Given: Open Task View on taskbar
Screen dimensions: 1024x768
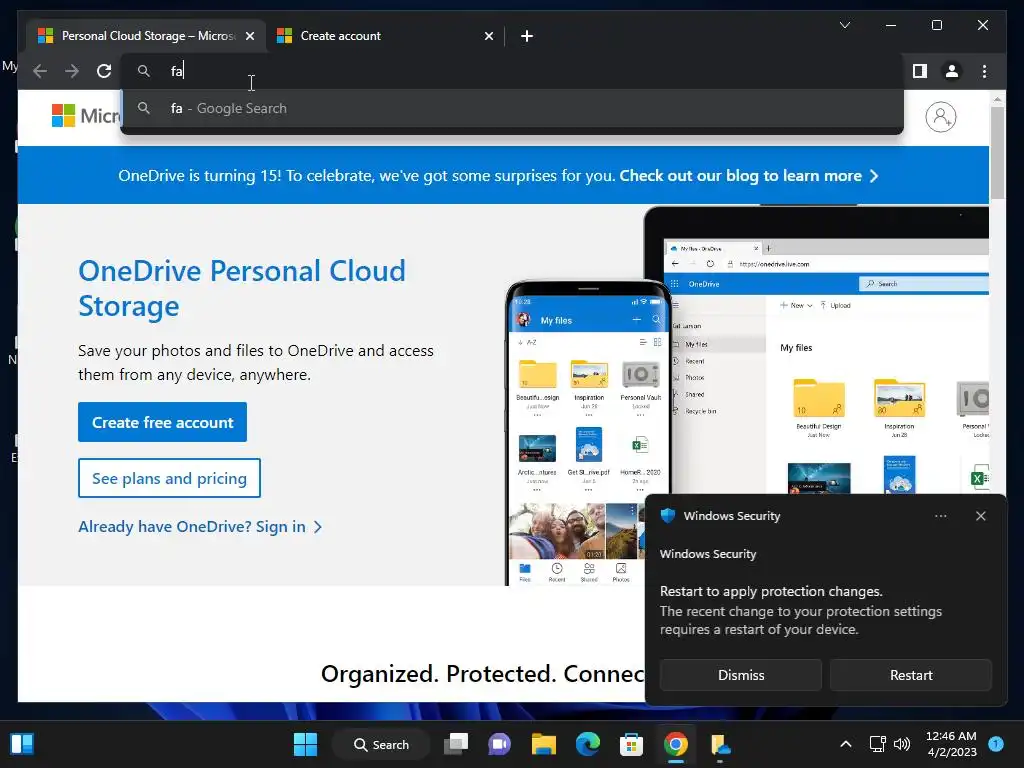Looking at the screenshot, I should [456, 744].
